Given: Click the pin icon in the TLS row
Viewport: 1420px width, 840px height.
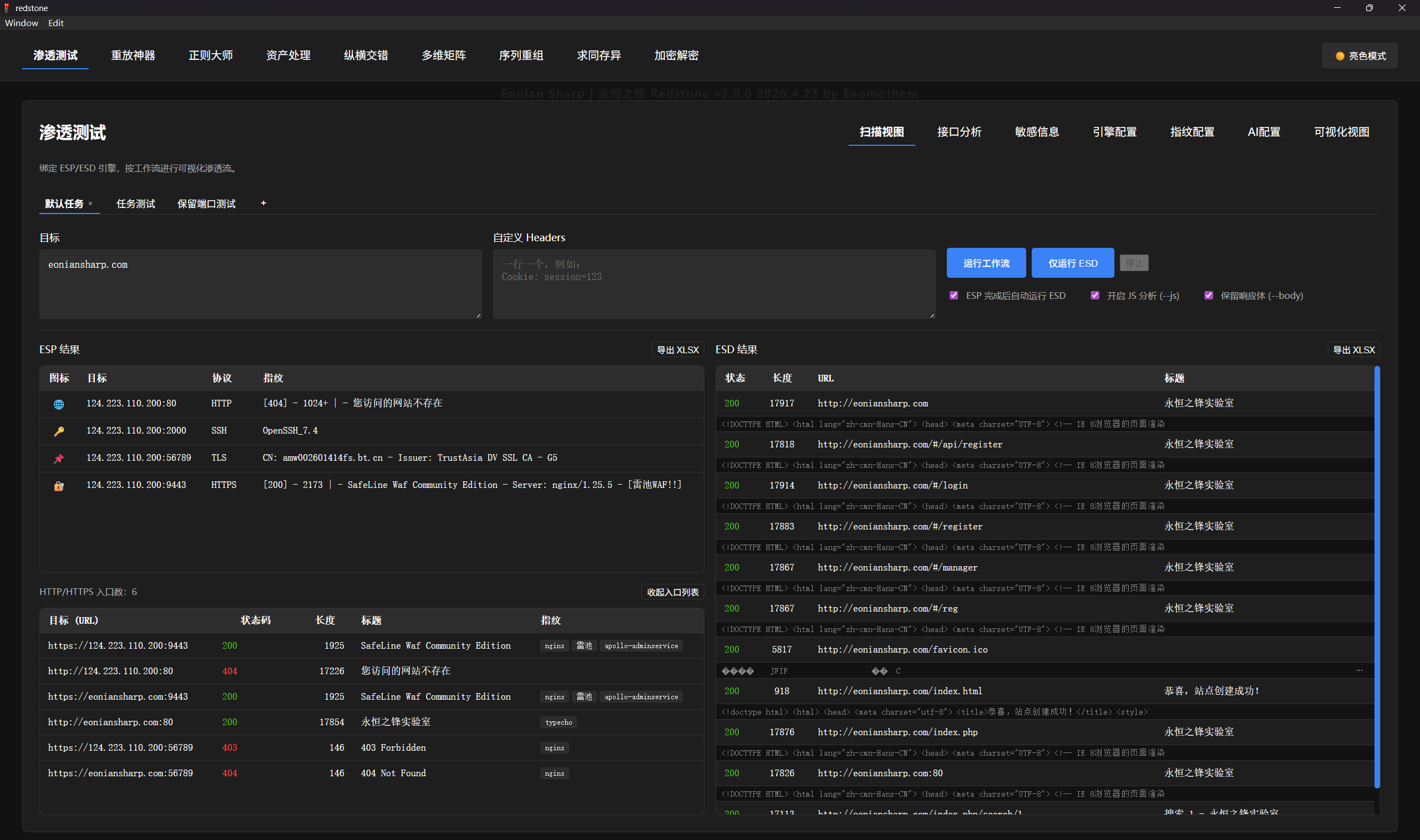Looking at the screenshot, I should click(x=58, y=459).
